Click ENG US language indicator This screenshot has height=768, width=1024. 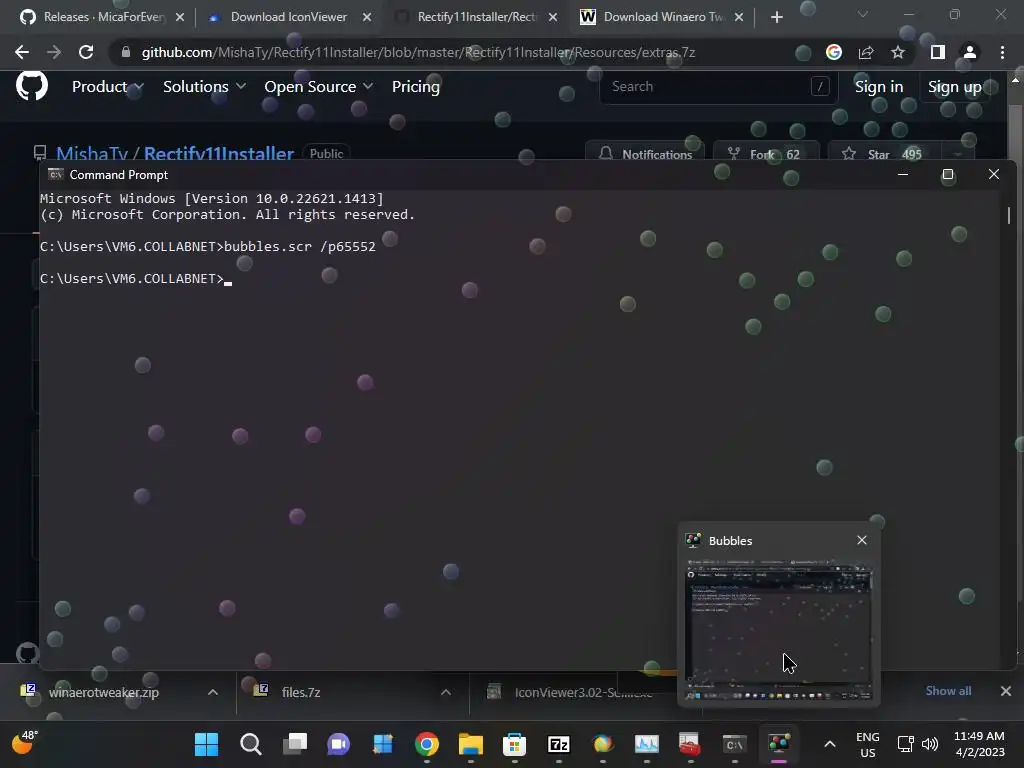coord(867,744)
